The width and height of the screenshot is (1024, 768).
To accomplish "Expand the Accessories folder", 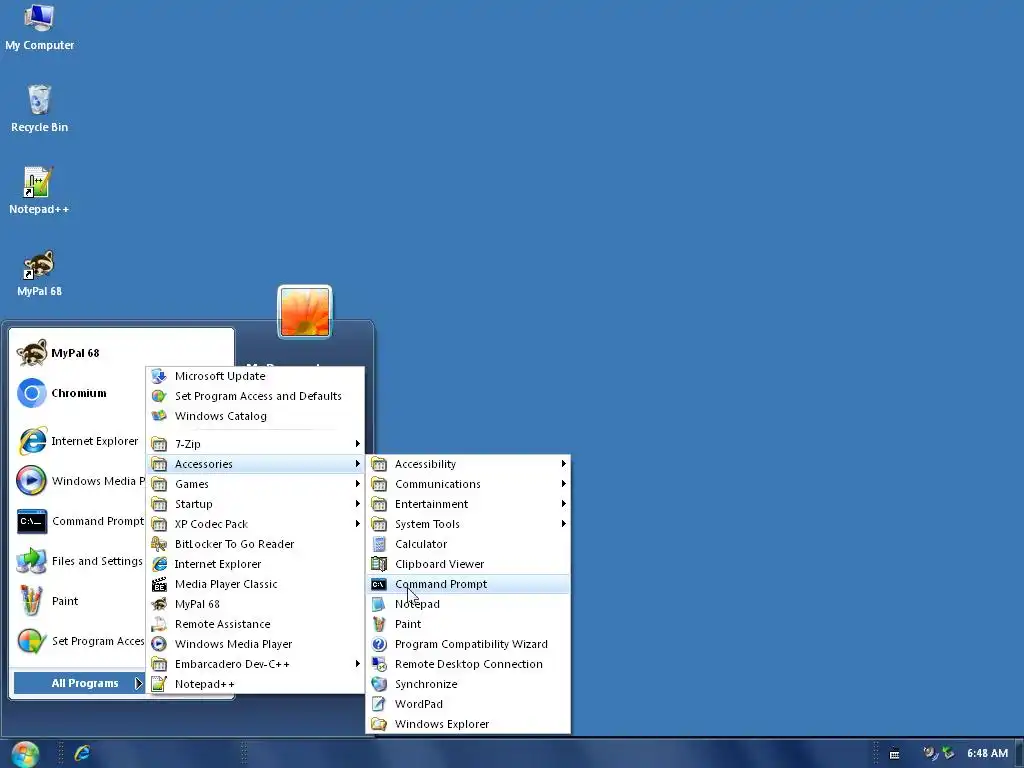I will point(255,464).
